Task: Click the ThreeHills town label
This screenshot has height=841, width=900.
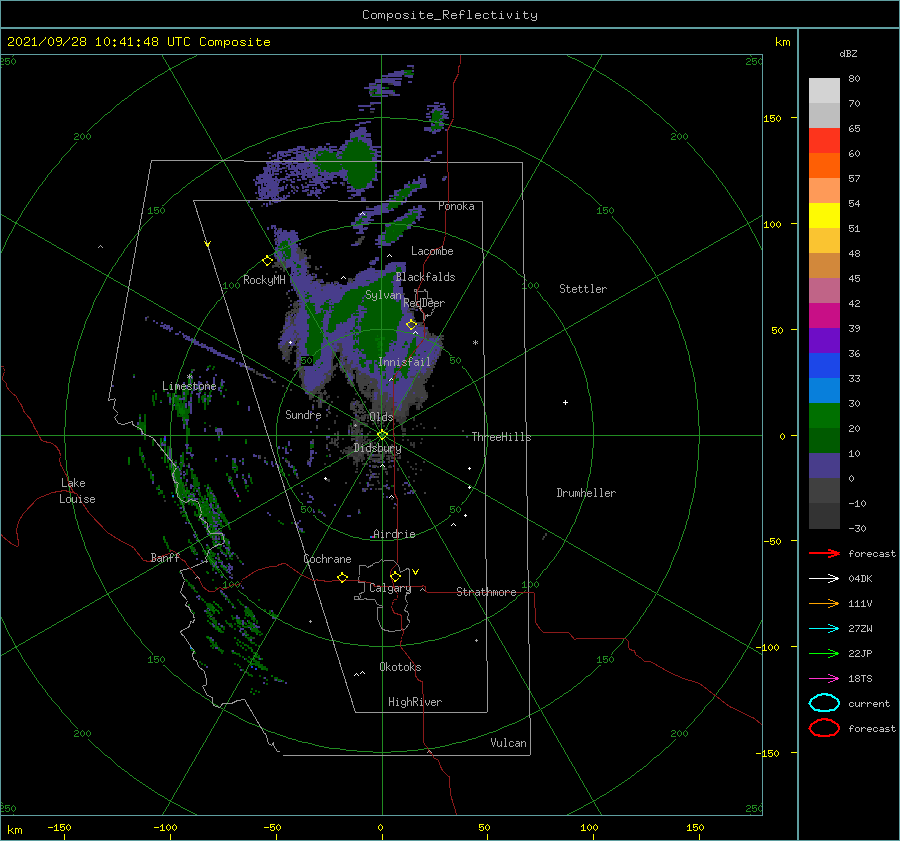Action: [502, 437]
